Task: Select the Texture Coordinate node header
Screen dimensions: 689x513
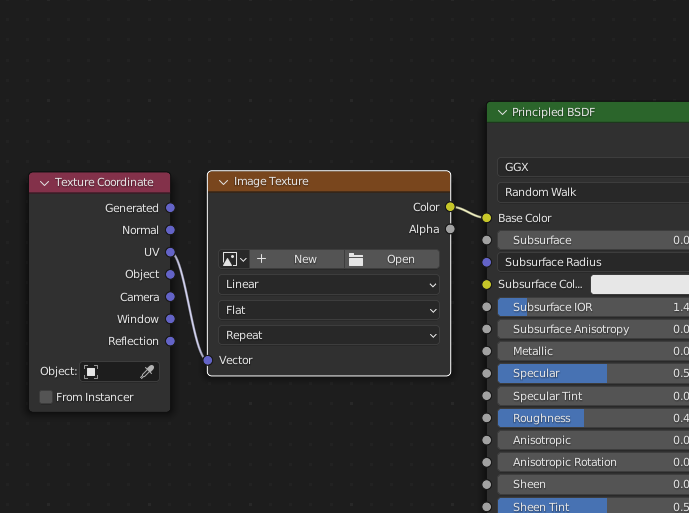Action: click(x=99, y=182)
